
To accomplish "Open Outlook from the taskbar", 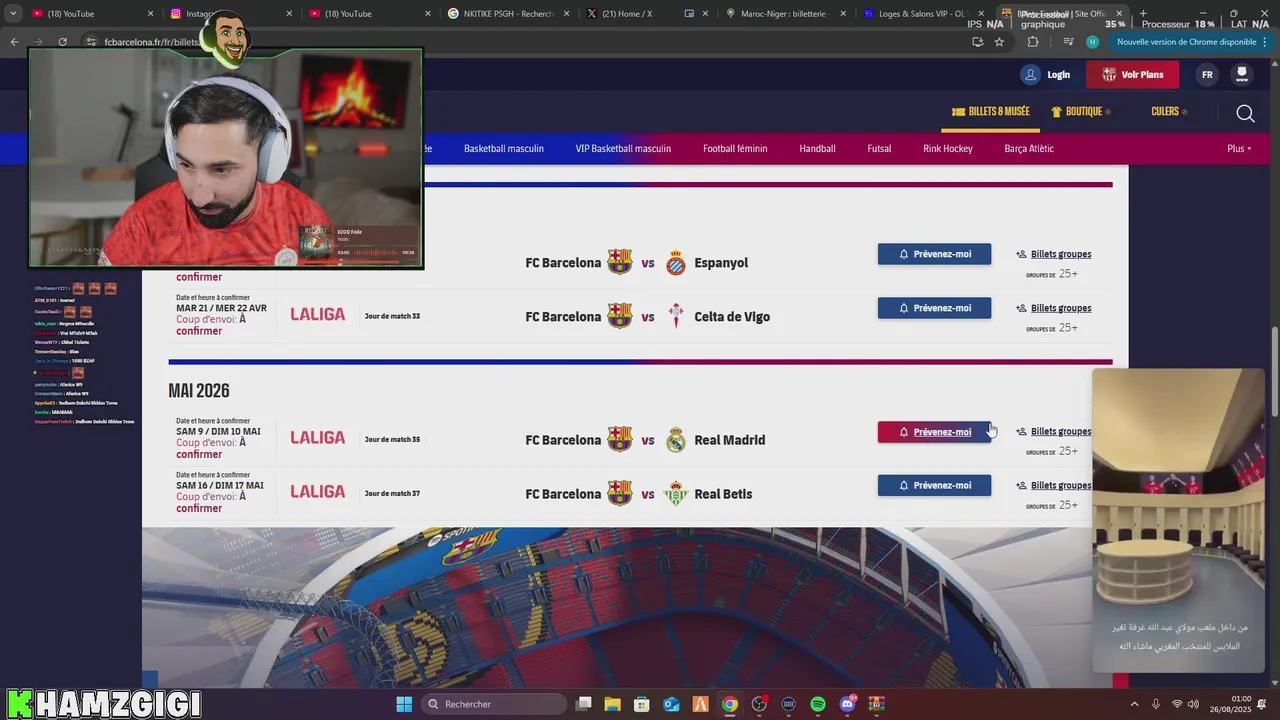I will [x=671, y=704].
